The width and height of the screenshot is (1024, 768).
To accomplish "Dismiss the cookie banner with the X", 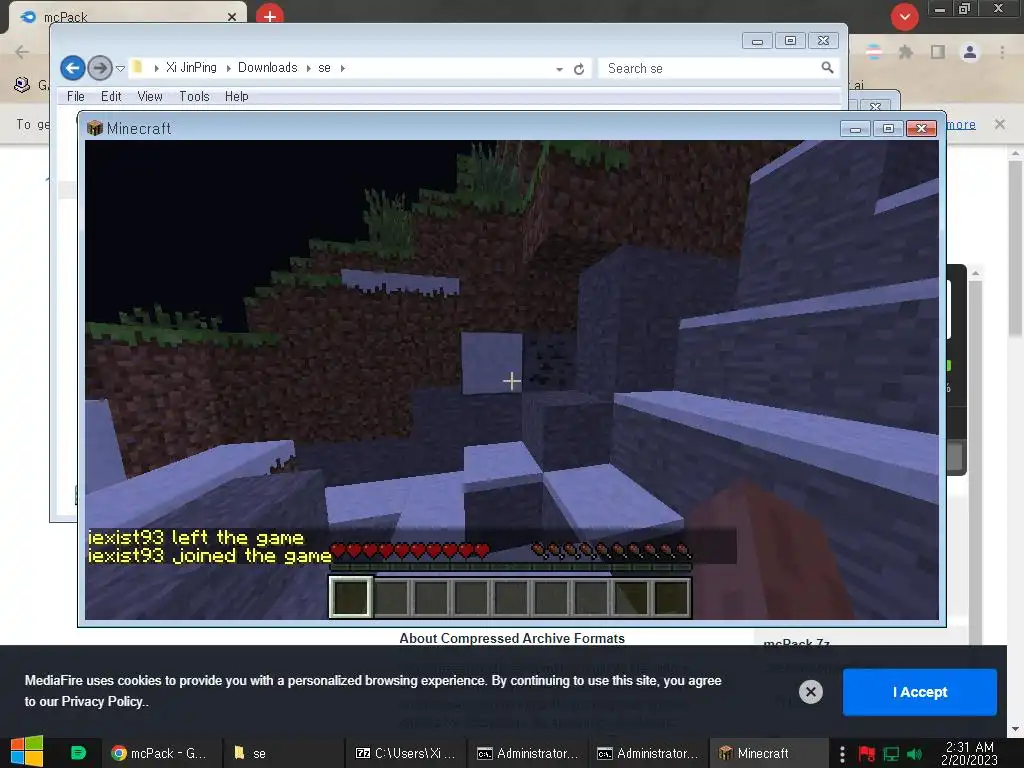I will click(810, 692).
